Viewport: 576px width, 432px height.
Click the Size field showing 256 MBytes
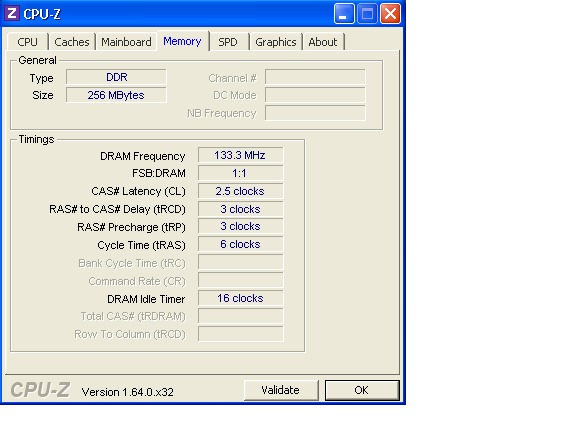tap(116, 95)
